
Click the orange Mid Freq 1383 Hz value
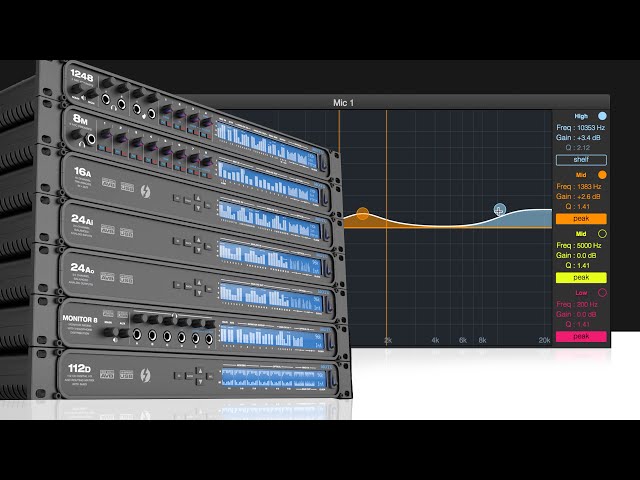click(580, 187)
